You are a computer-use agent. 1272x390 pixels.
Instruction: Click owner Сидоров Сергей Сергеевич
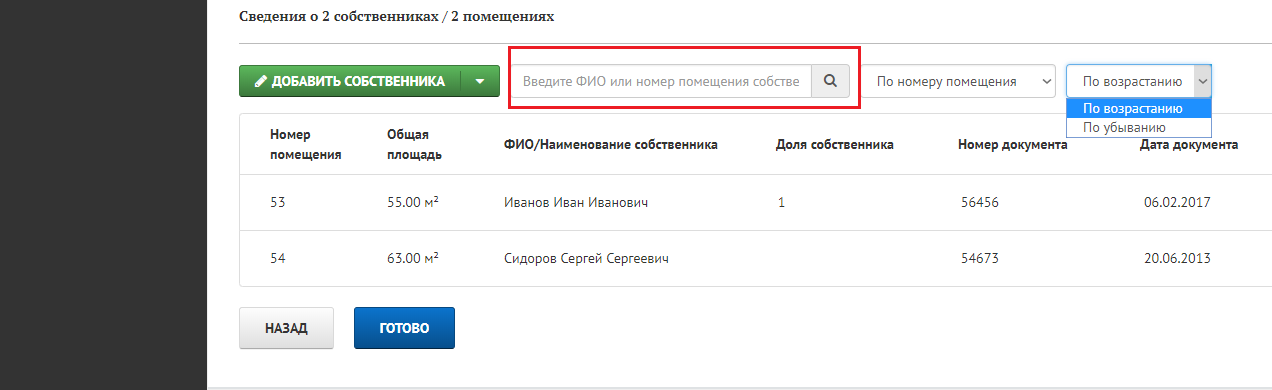(586, 258)
